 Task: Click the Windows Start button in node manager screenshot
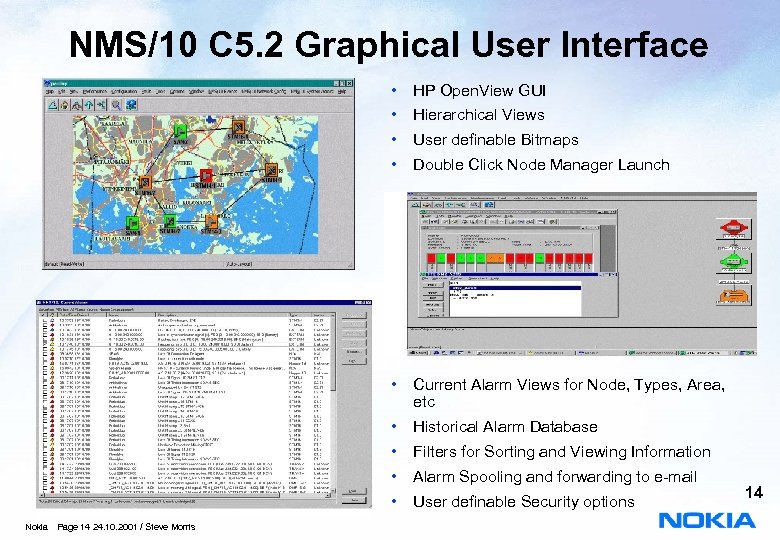[x=418, y=353]
